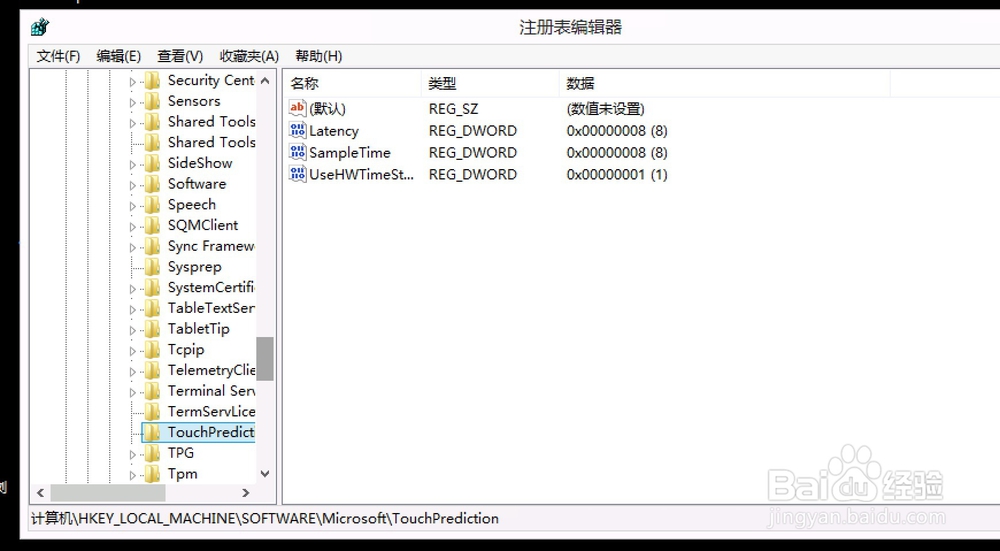Click the registry path in status bar
The height and width of the screenshot is (551, 1000).
pyautogui.click(x=265, y=518)
